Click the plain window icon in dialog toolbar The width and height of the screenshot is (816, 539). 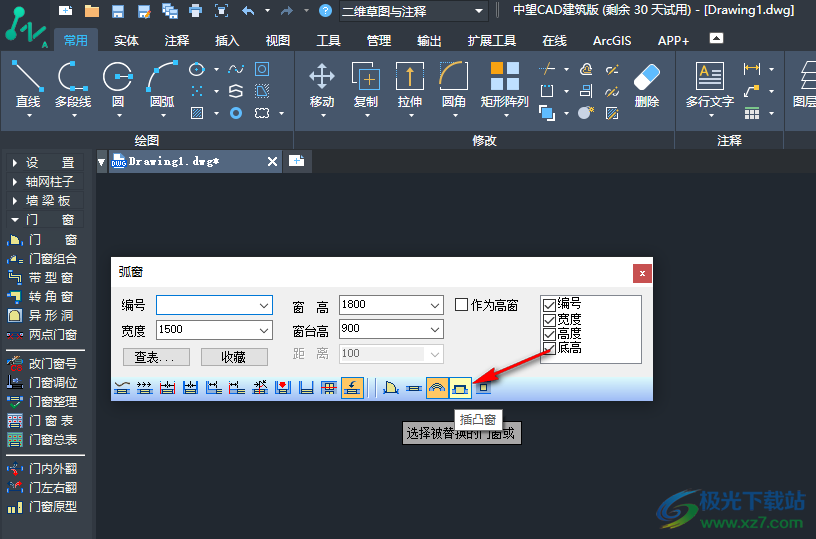pyautogui.click(x=414, y=388)
